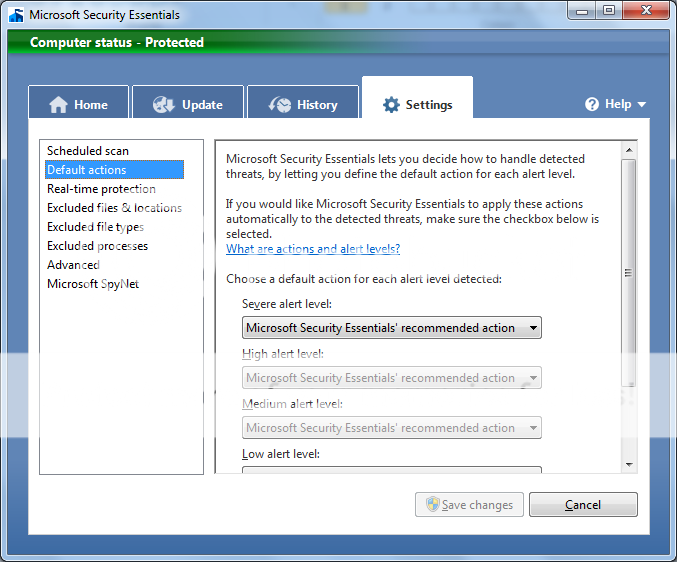
Task: Close the Security Essentials window
Action: (x=646, y=11)
